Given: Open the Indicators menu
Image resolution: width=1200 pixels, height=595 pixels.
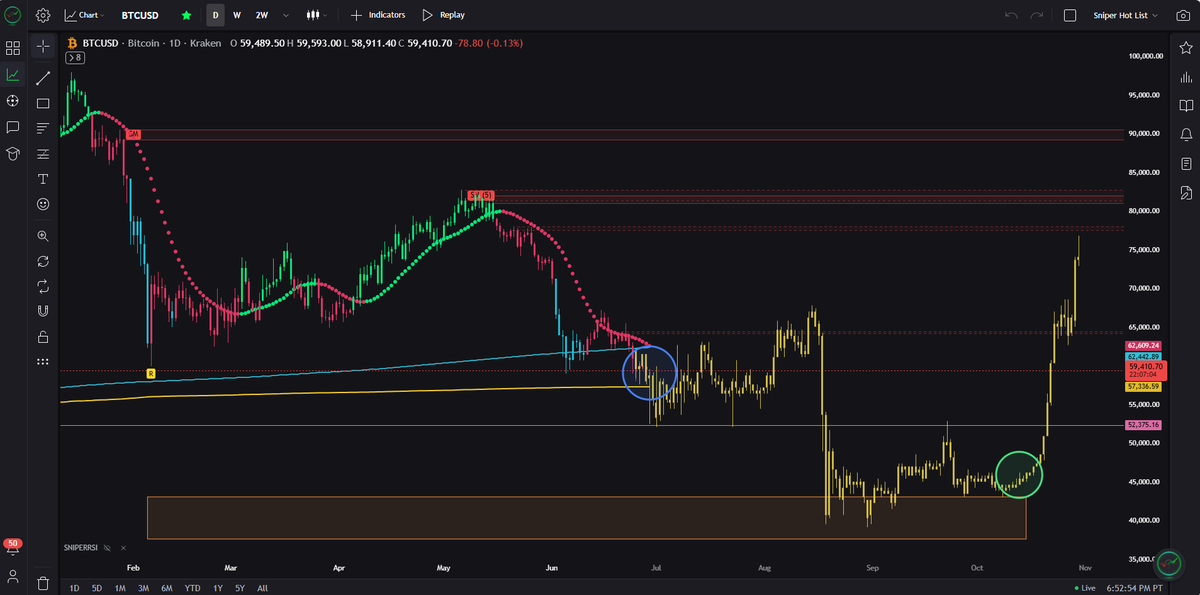Looking at the screenshot, I should [x=378, y=15].
